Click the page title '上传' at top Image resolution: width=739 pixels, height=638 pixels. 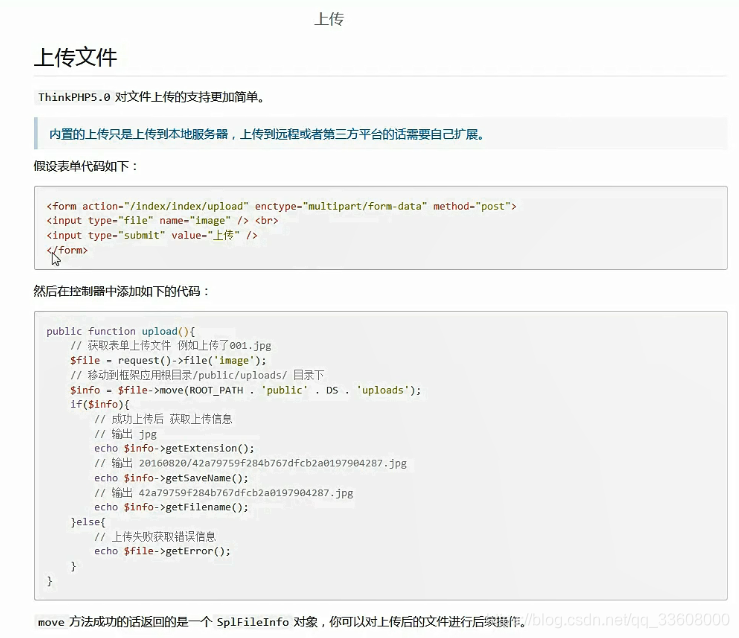[329, 19]
